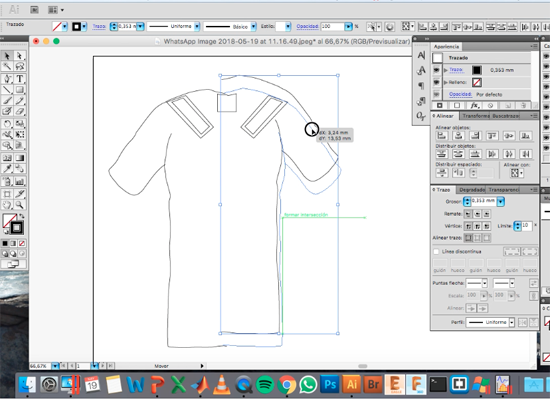The width and height of the screenshot is (550, 399).
Task: Select the Pencil tool
Action: 20,101
